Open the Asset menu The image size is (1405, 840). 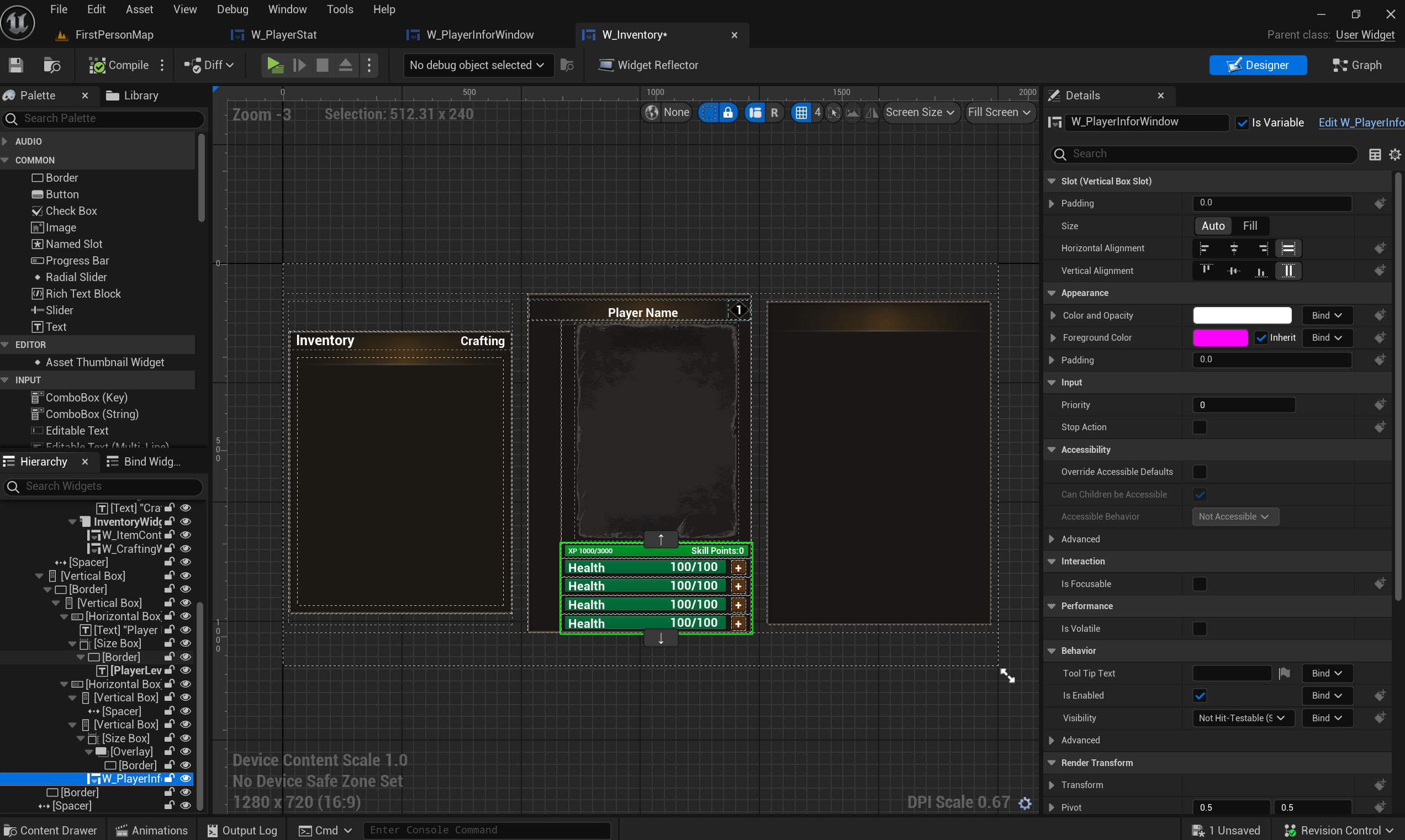(x=139, y=9)
